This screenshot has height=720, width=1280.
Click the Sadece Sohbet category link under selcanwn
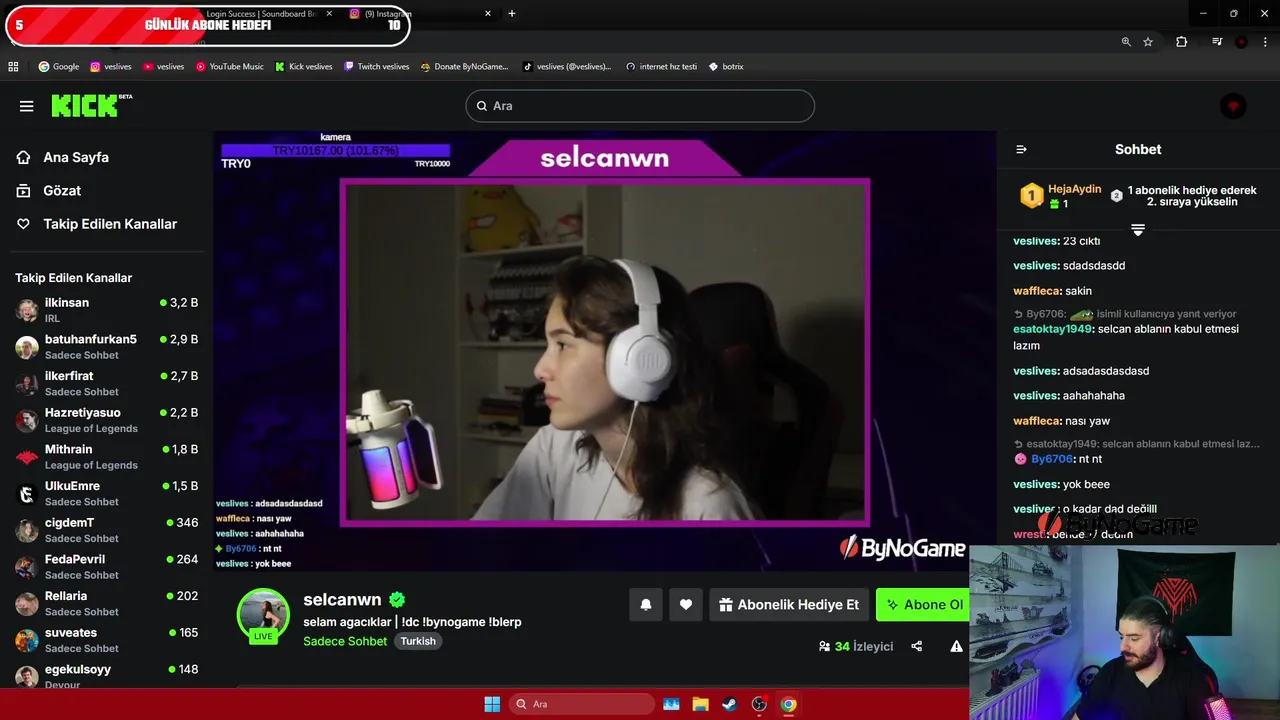coord(345,641)
